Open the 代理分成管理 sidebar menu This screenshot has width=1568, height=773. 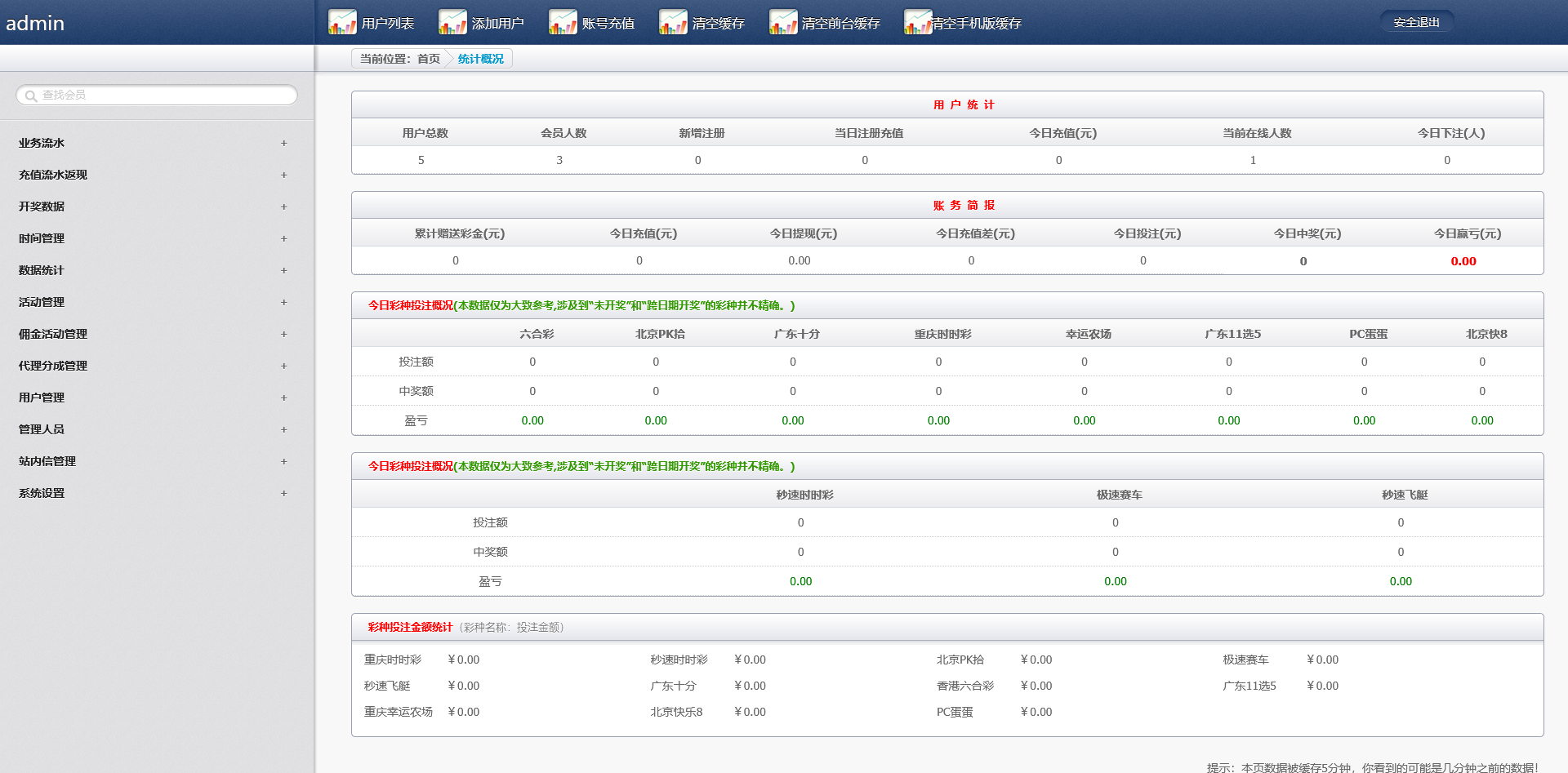(x=53, y=366)
